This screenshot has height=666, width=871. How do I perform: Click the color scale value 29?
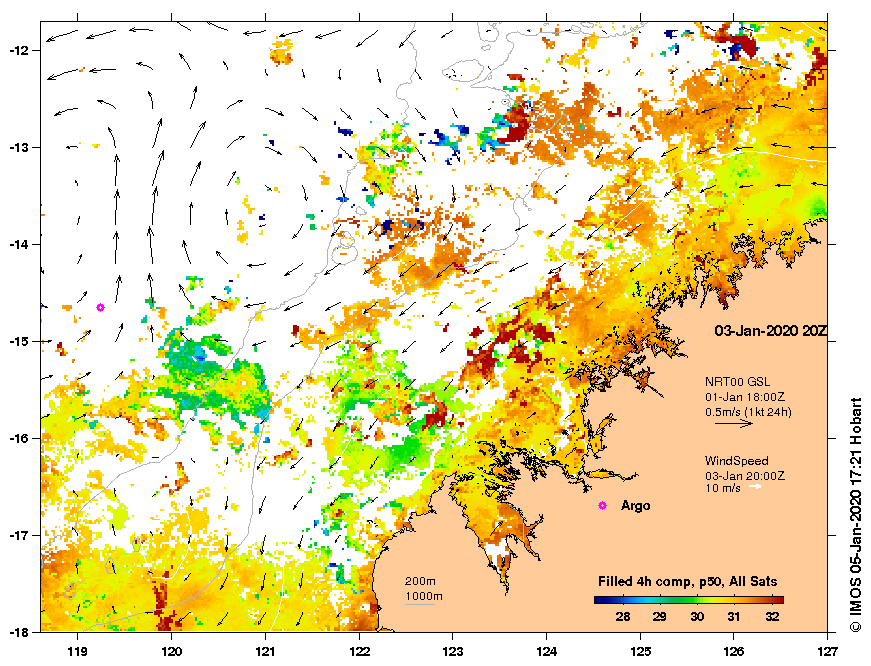(x=659, y=617)
